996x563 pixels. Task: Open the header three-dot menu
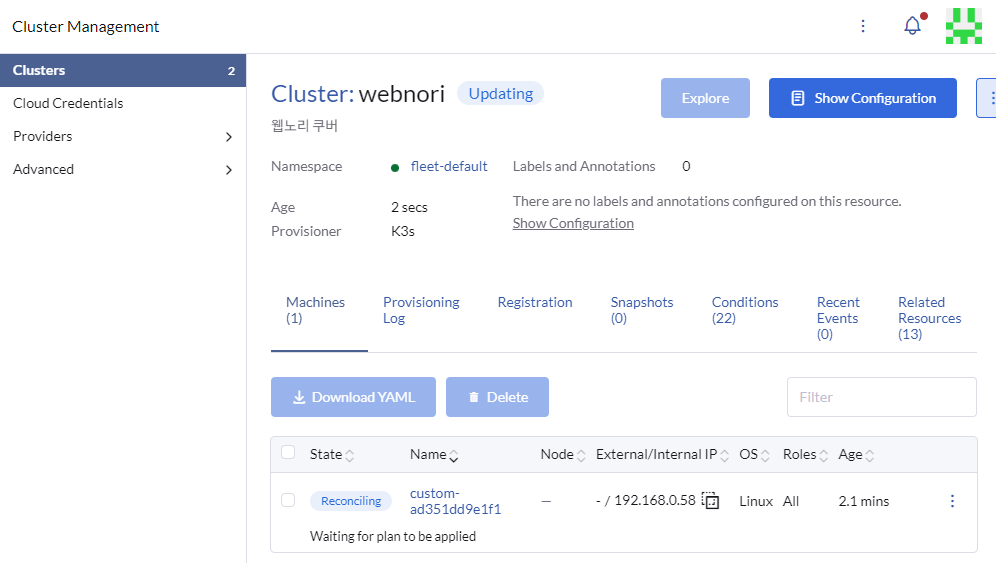coord(863,26)
